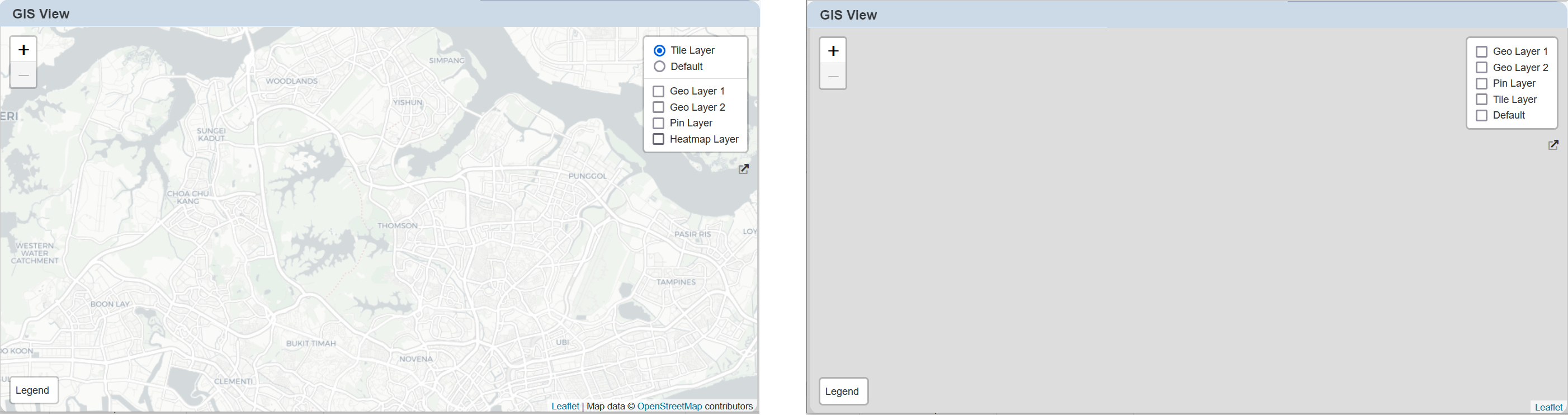
Task: Click pop-out arrow icon on right map
Action: (1553, 145)
